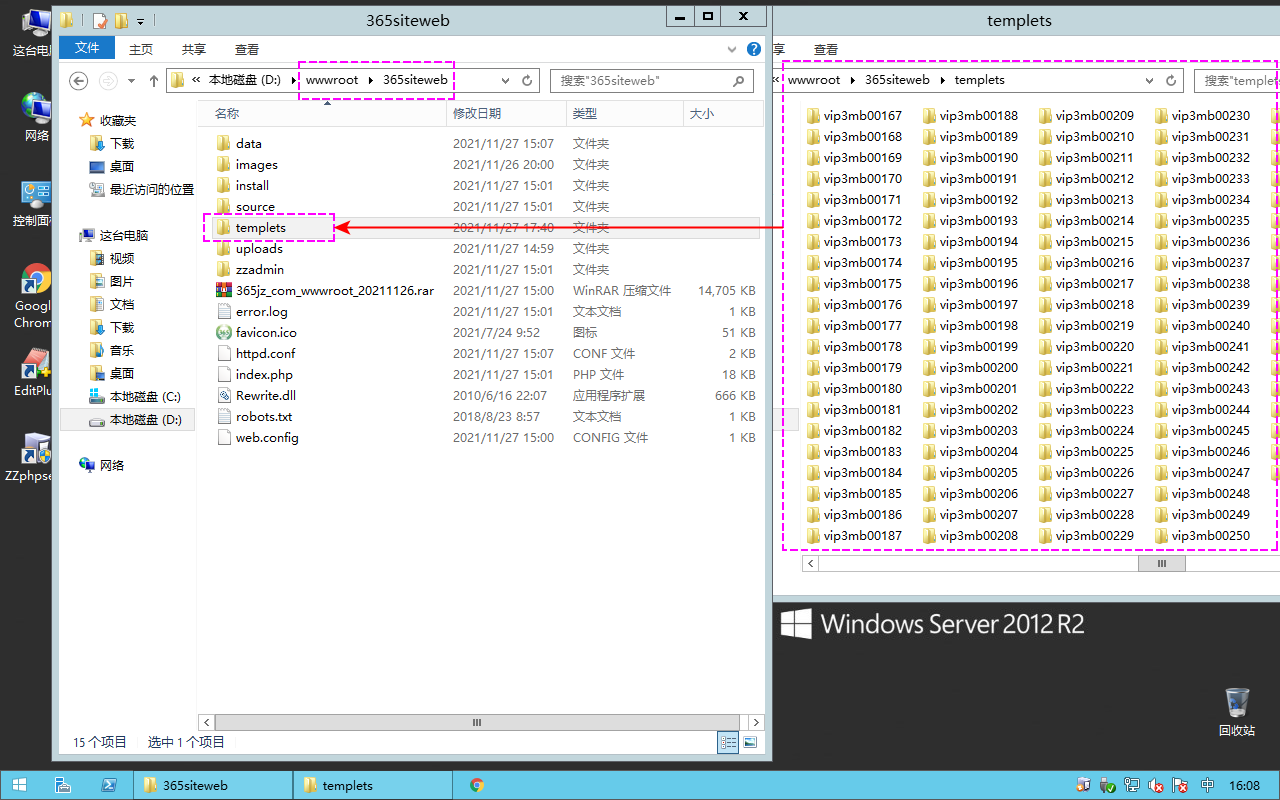Screen dimensions: 1280x800
Task: Launch PowerShell from the taskbar
Action: pyautogui.click(x=109, y=786)
